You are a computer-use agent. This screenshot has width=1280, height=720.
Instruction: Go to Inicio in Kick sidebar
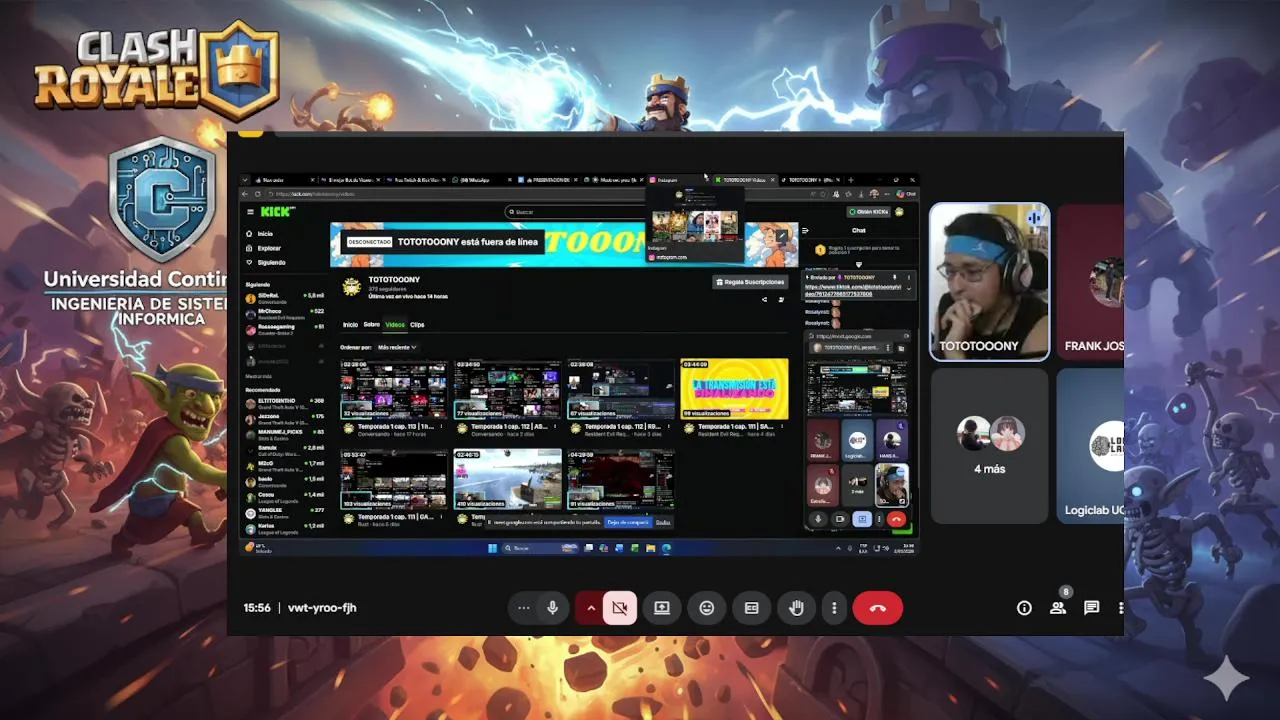click(264, 233)
